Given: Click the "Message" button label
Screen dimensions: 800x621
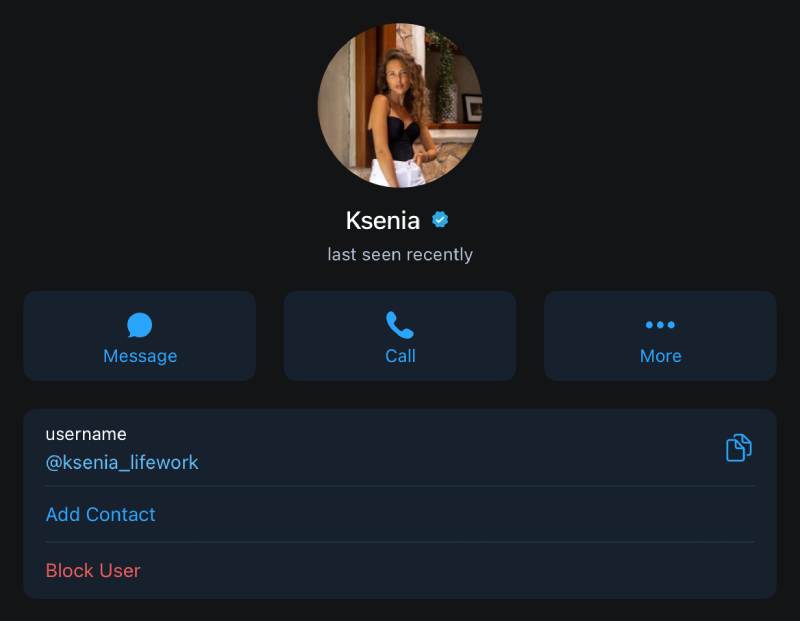Looking at the screenshot, I should pos(140,356).
